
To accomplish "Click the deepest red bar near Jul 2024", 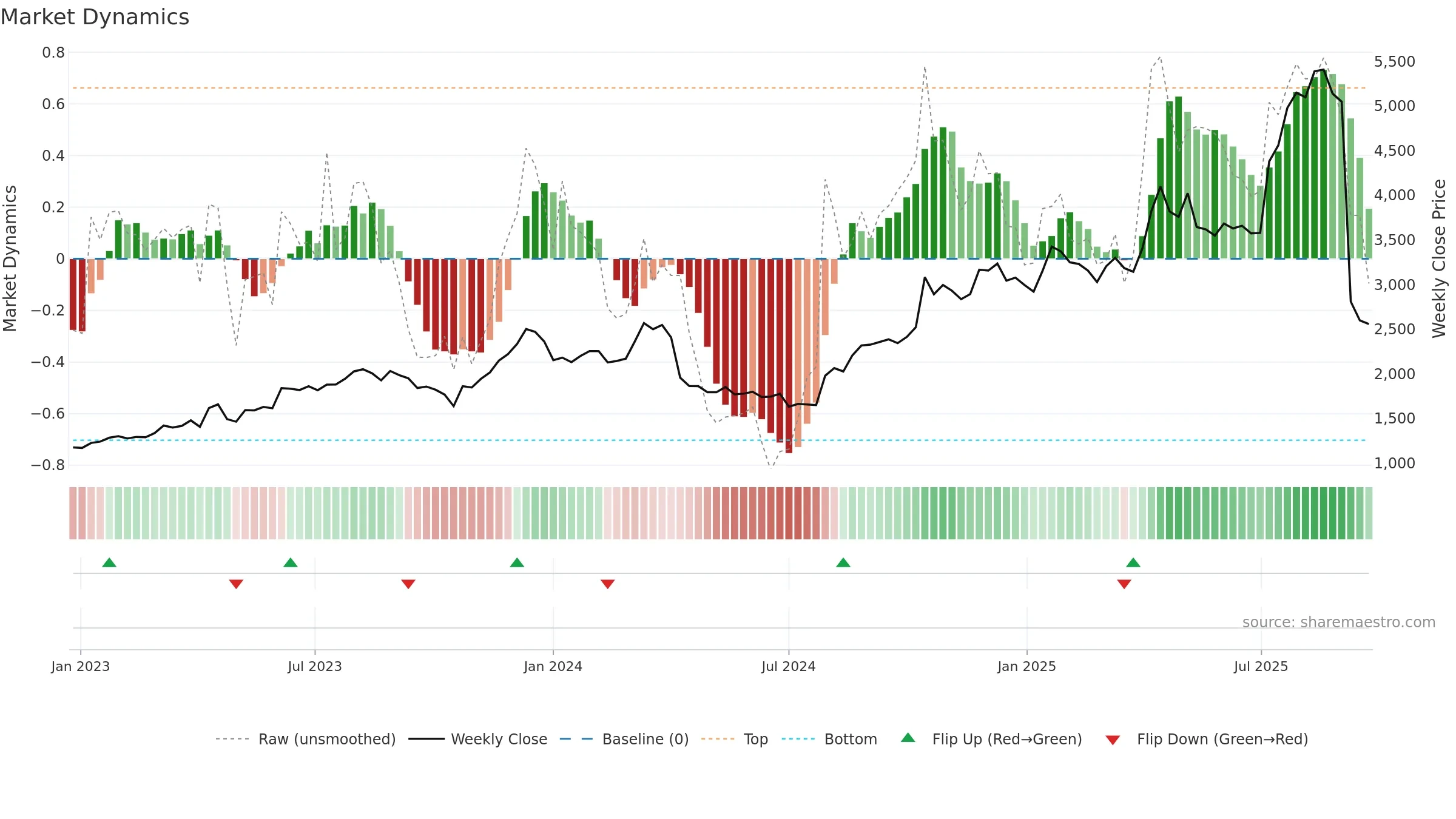I will coord(789,356).
